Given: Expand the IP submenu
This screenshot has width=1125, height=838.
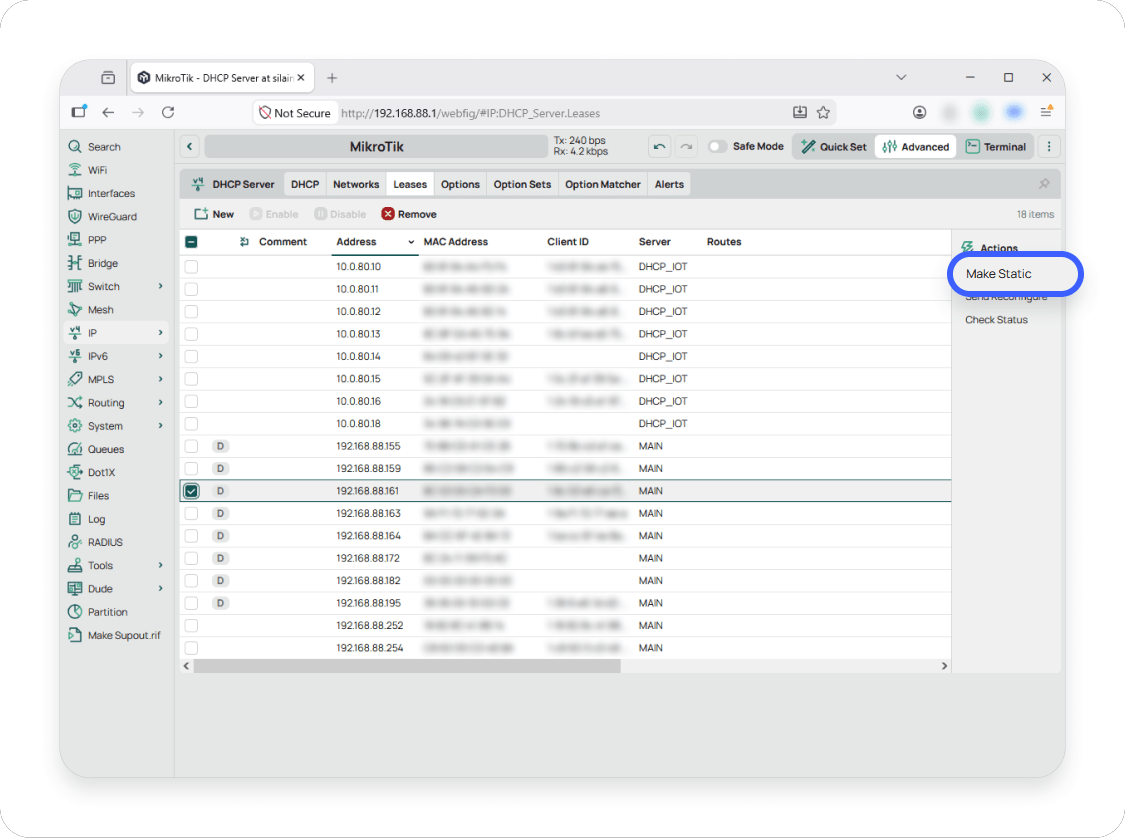Looking at the screenshot, I should (161, 333).
